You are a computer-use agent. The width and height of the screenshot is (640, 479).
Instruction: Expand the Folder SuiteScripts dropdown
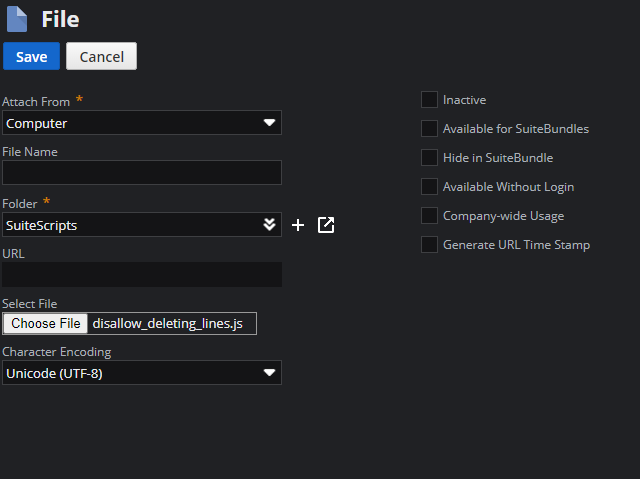click(x=142, y=225)
